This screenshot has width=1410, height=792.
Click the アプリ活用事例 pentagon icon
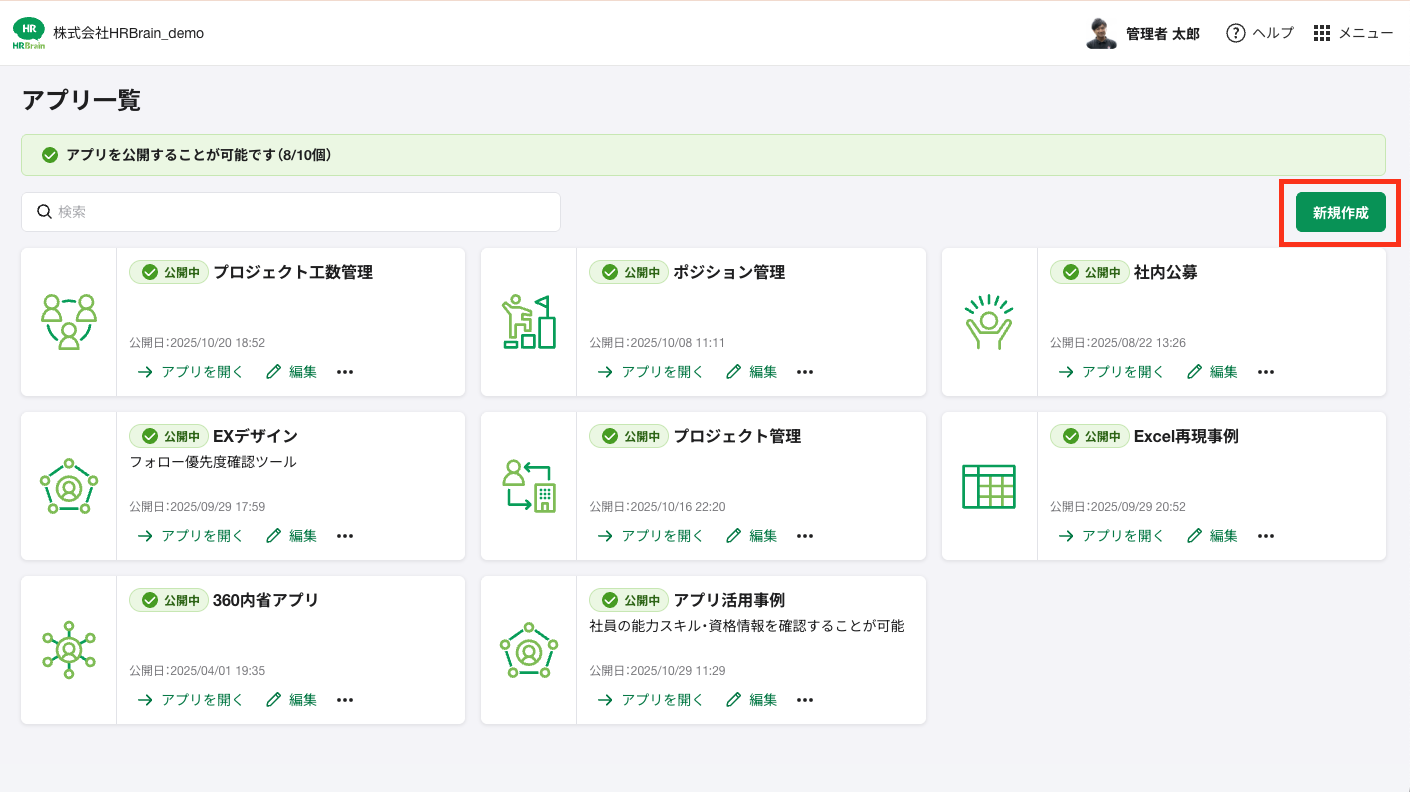[x=529, y=650]
